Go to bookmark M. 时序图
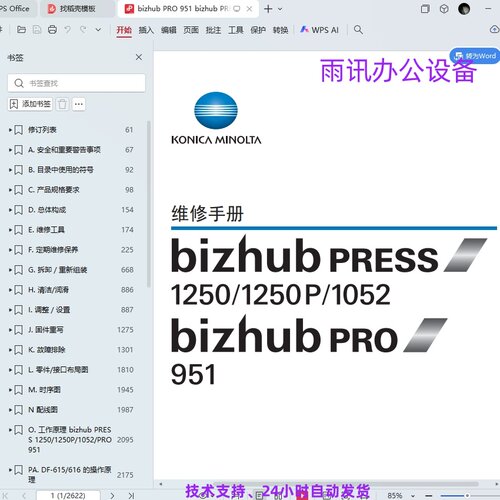 (x=44, y=390)
